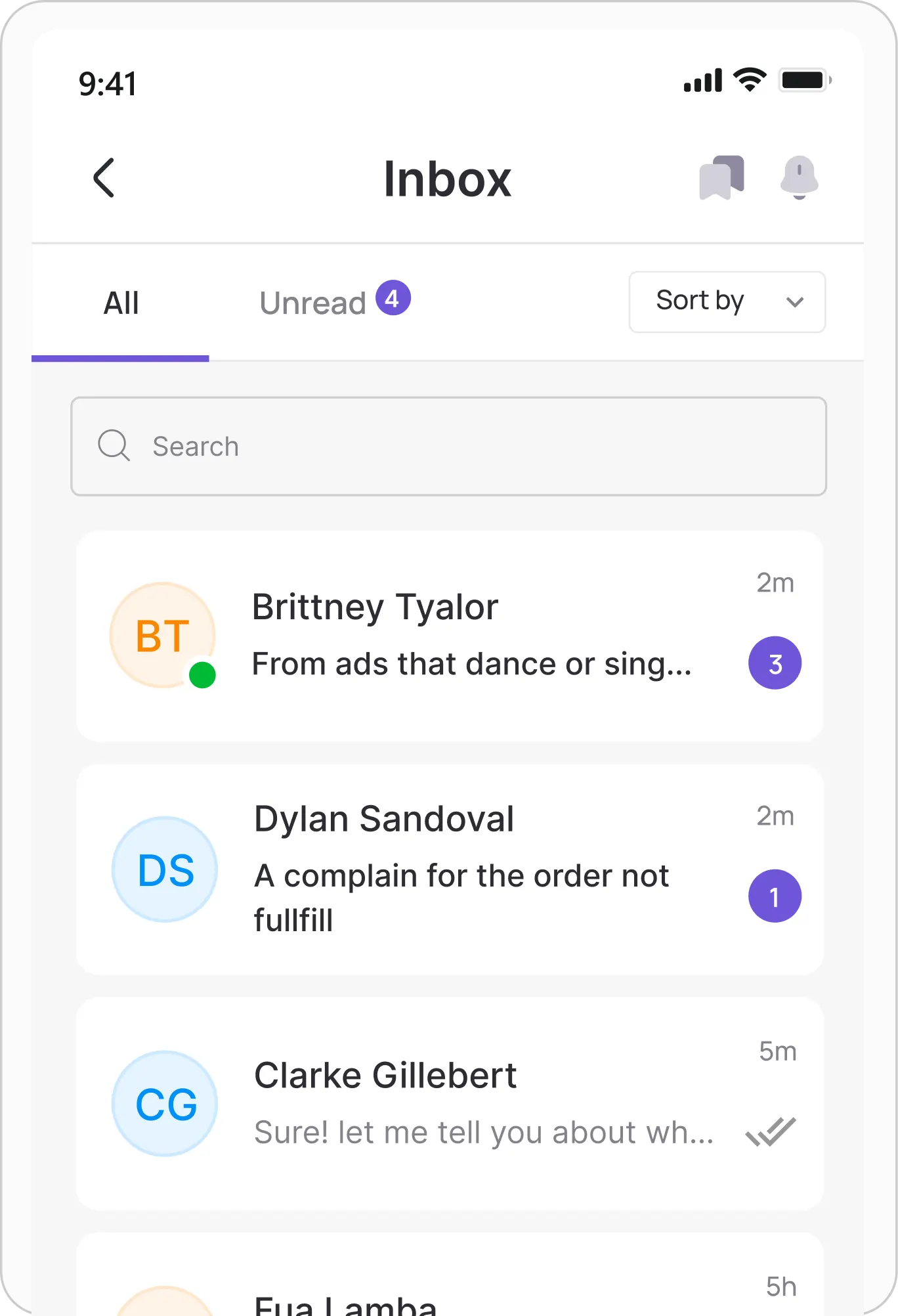This screenshot has width=898, height=1316.
Task: Check the Wi-Fi status icon
Action: (x=750, y=80)
